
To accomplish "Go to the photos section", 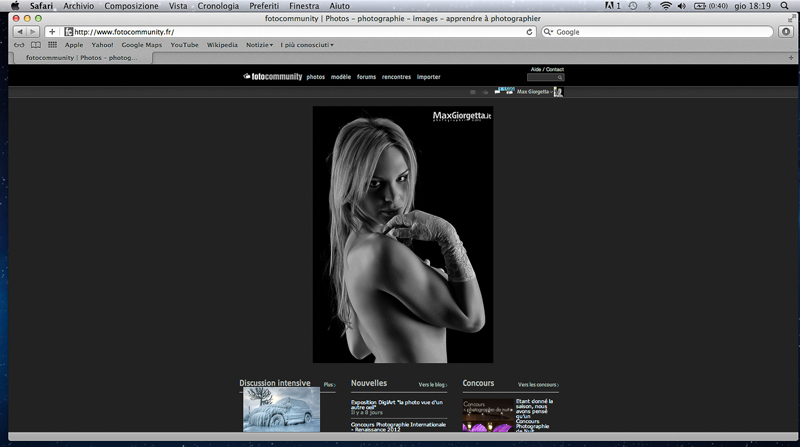I will pos(315,77).
